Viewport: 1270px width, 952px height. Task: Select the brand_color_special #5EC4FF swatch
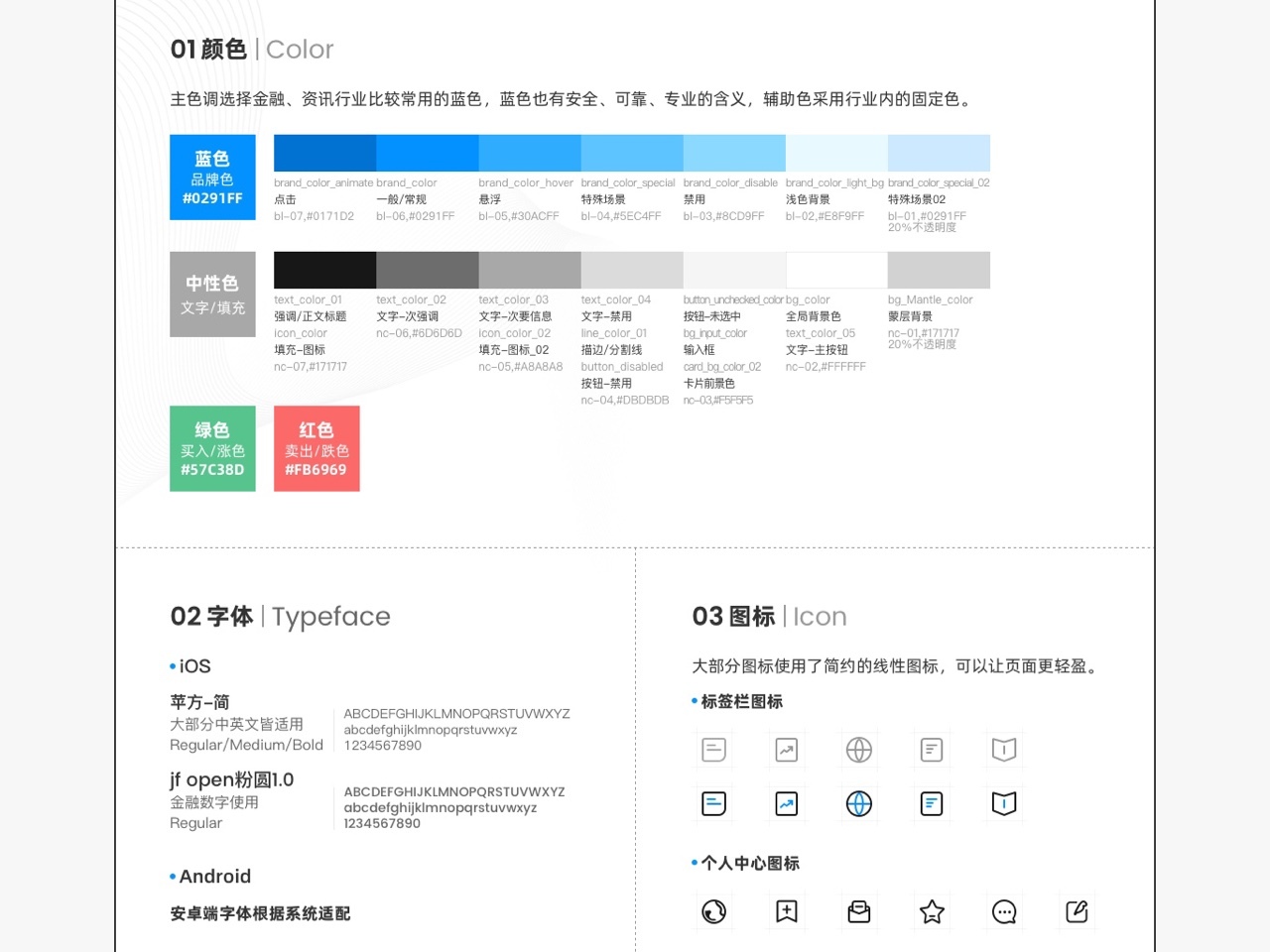click(x=632, y=154)
